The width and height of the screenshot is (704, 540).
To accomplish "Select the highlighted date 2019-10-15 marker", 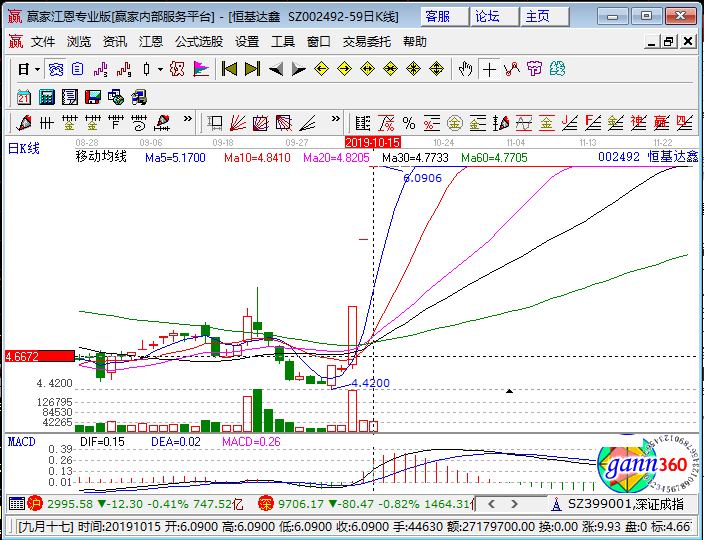I will click(x=373, y=143).
